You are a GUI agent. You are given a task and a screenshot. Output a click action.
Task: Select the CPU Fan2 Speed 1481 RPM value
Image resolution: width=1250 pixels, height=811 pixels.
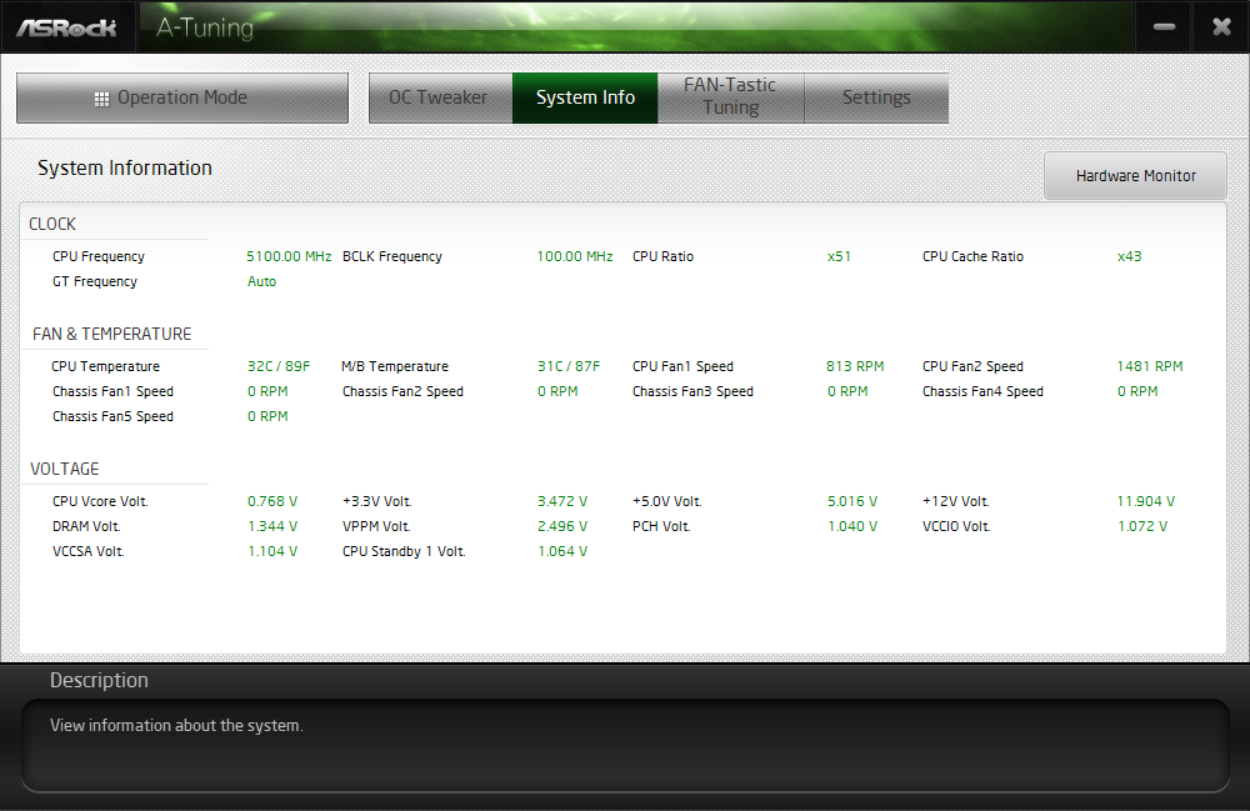tap(1150, 366)
